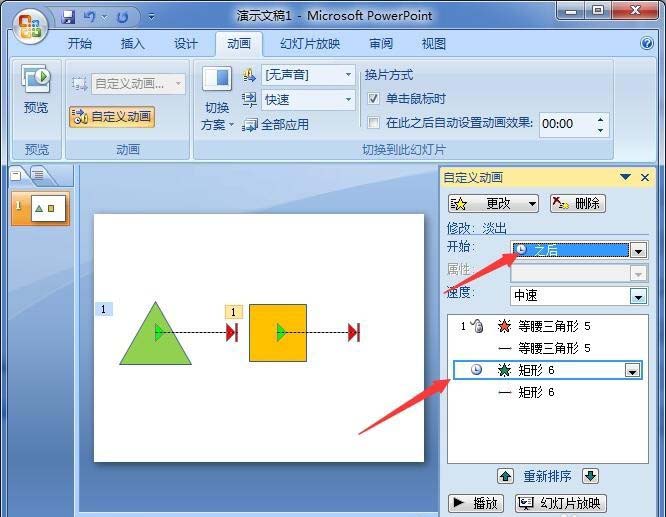Close the 自定义动画 task pane
Viewport: 666px width, 517px height.
645,177
